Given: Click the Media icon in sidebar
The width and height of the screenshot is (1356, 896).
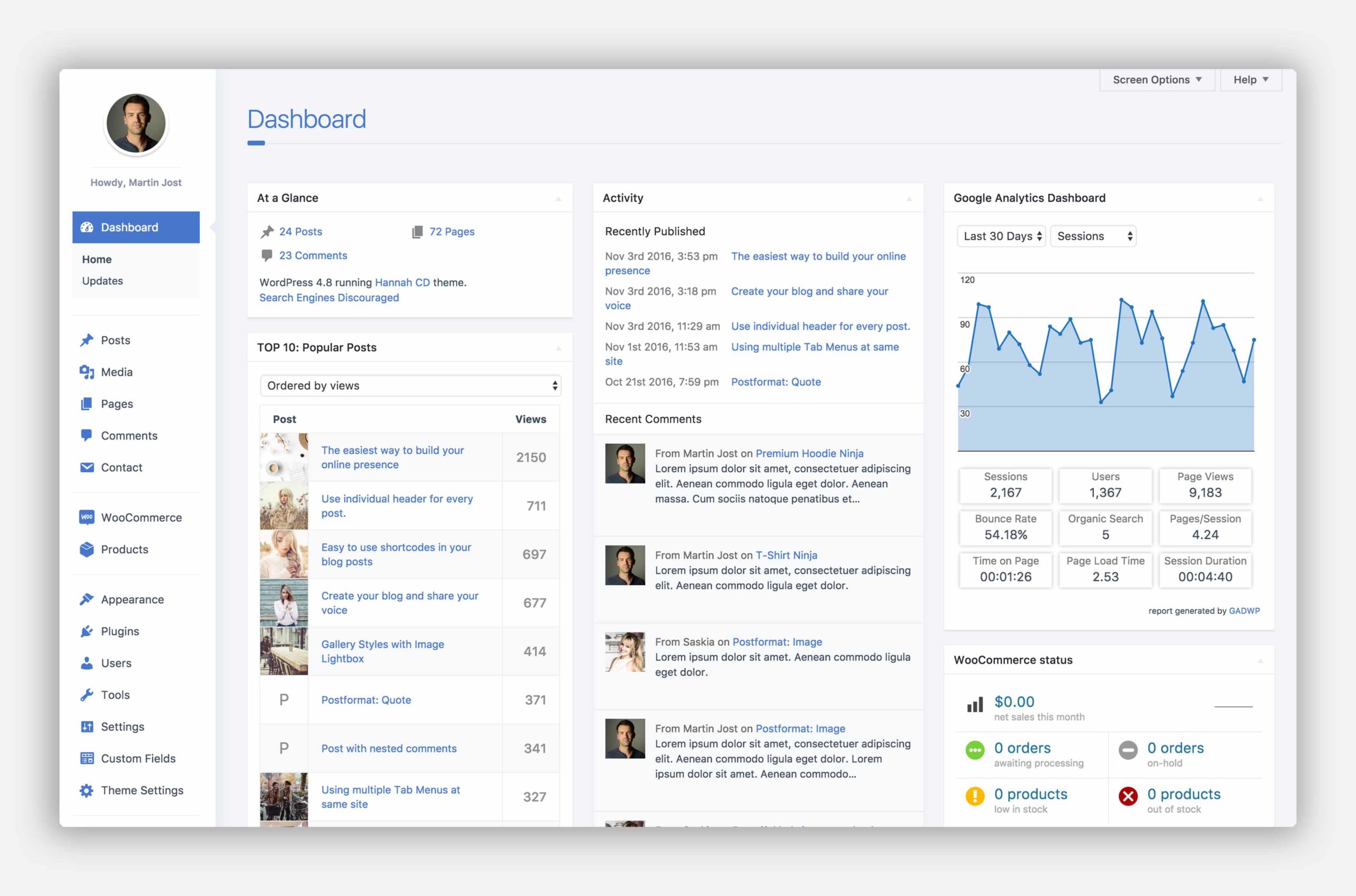Looking at the screenshot, I should tap(87, 372).
